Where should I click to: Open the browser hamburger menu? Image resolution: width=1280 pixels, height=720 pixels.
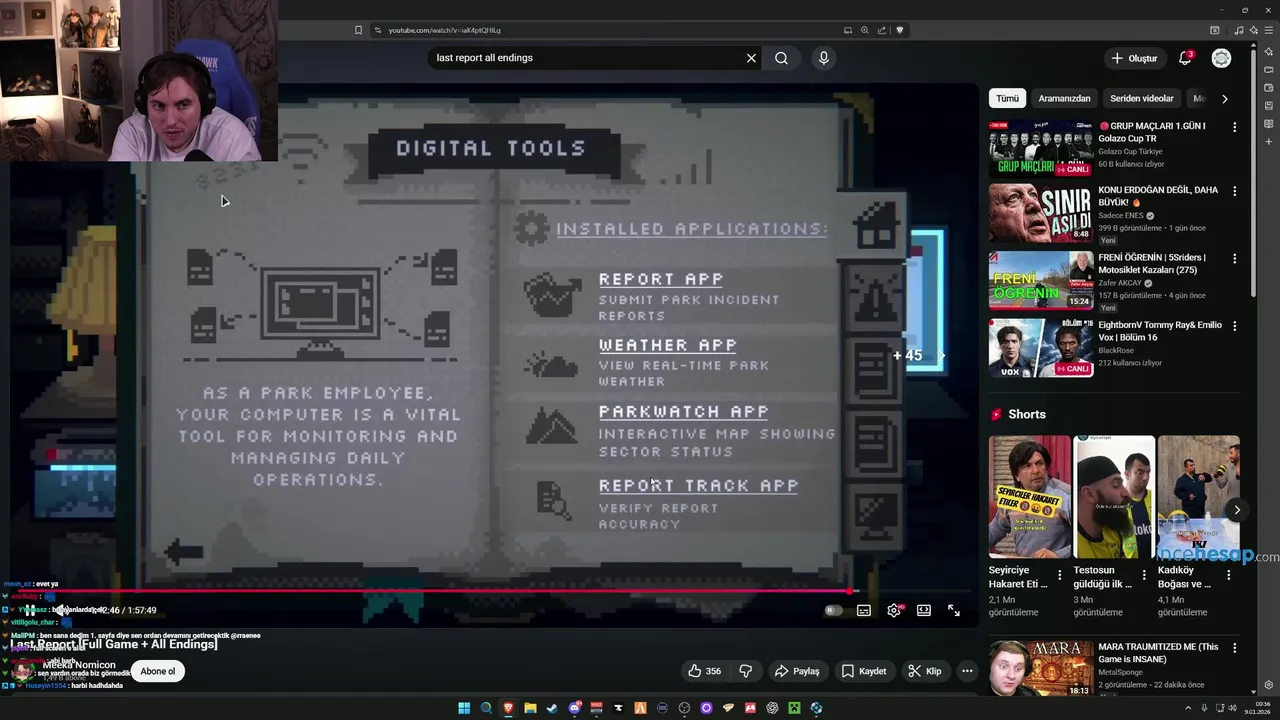tap(1269, 30)
